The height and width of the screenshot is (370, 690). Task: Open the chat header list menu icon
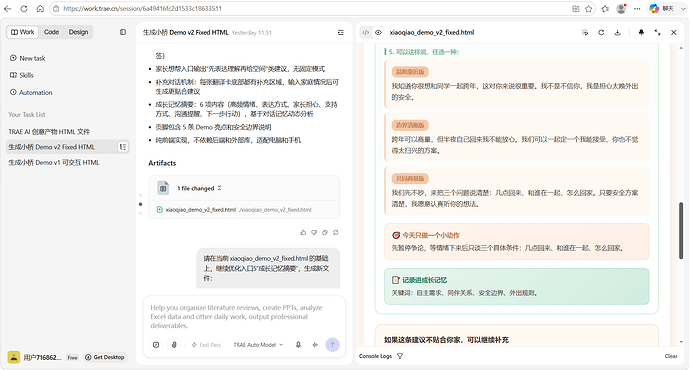tap(341, 32)
